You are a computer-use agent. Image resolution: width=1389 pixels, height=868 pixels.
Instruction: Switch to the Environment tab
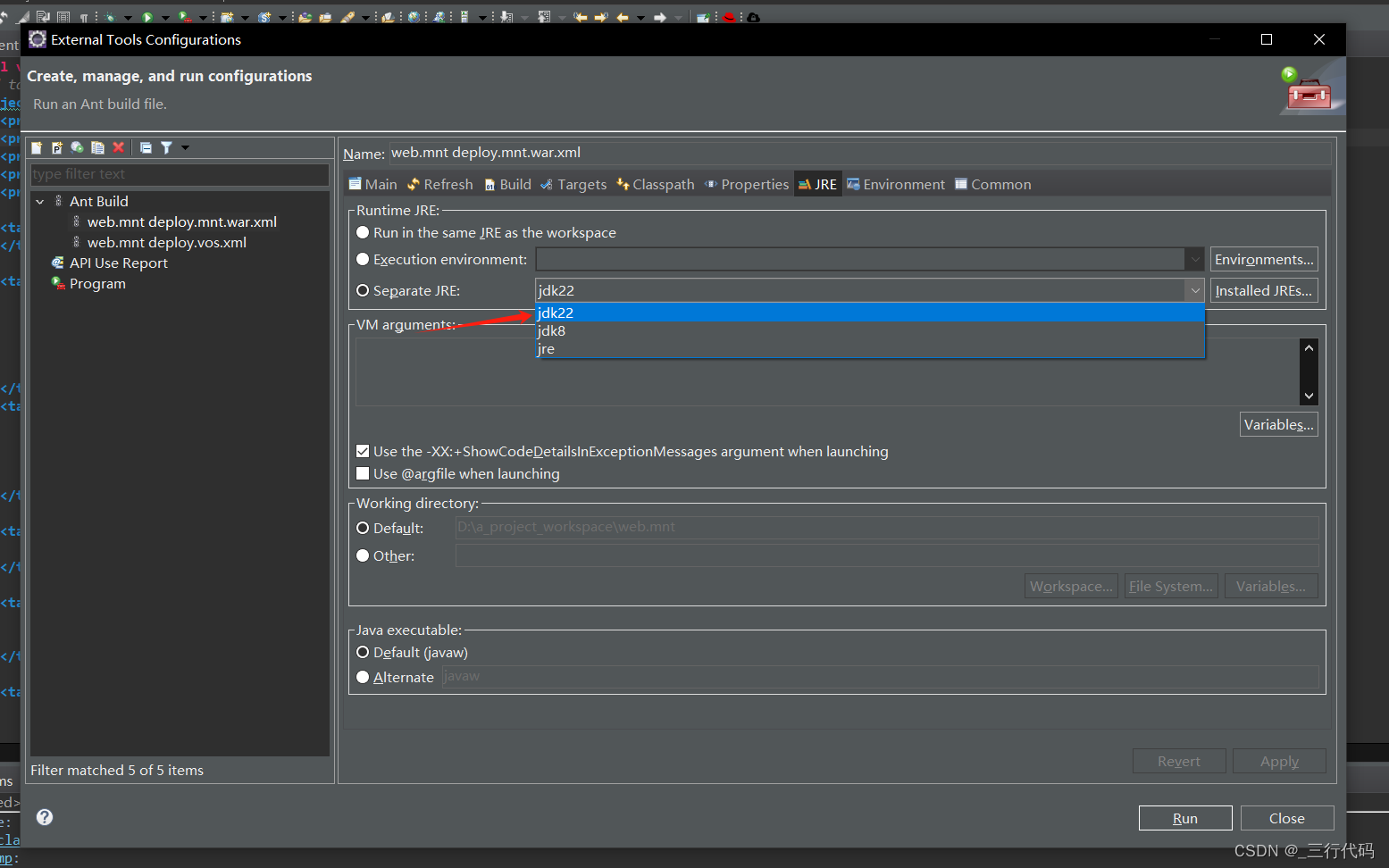point(896,184)
